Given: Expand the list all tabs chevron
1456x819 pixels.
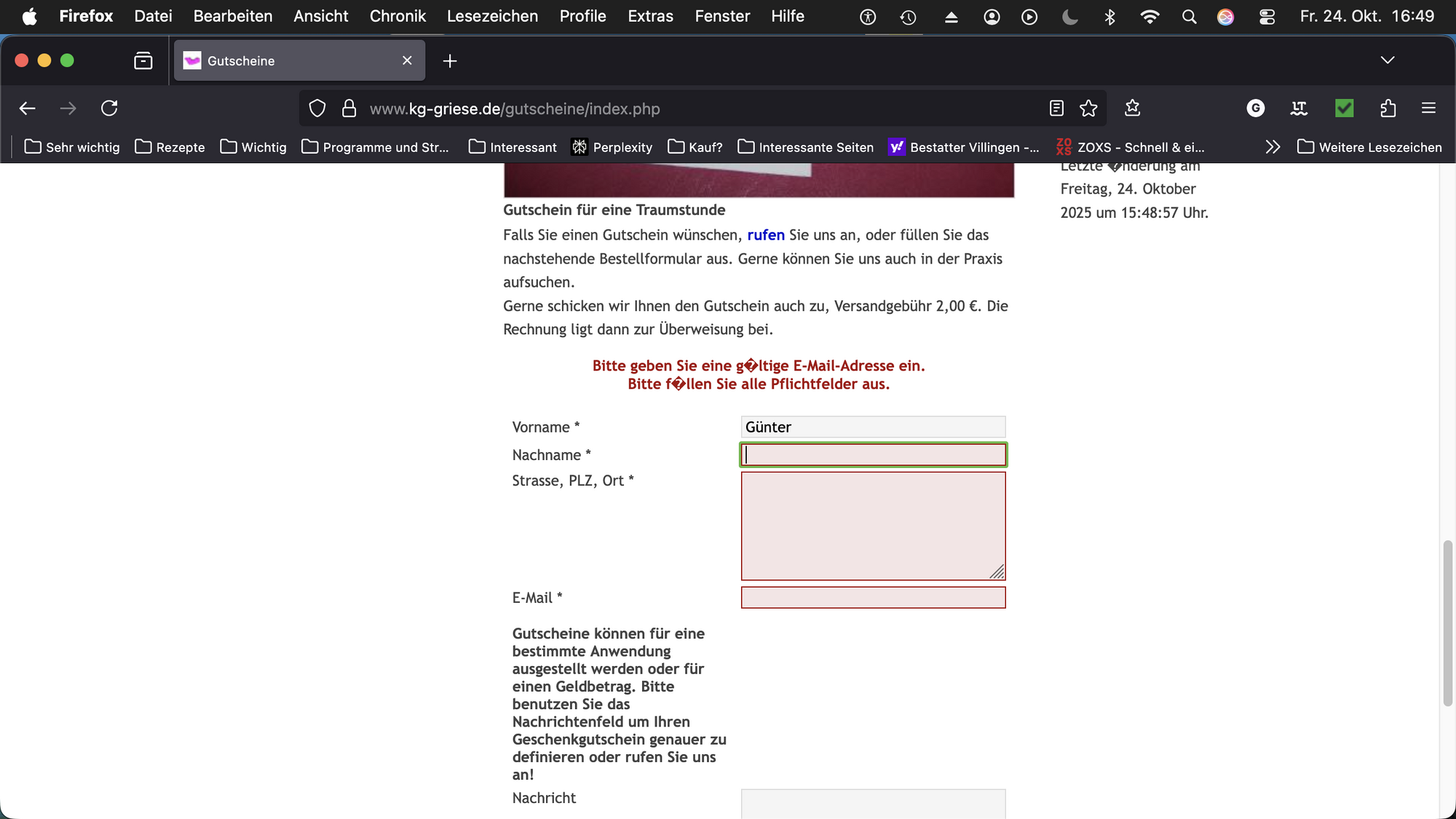Looking at the screenshot, I should click(1388, 60).
